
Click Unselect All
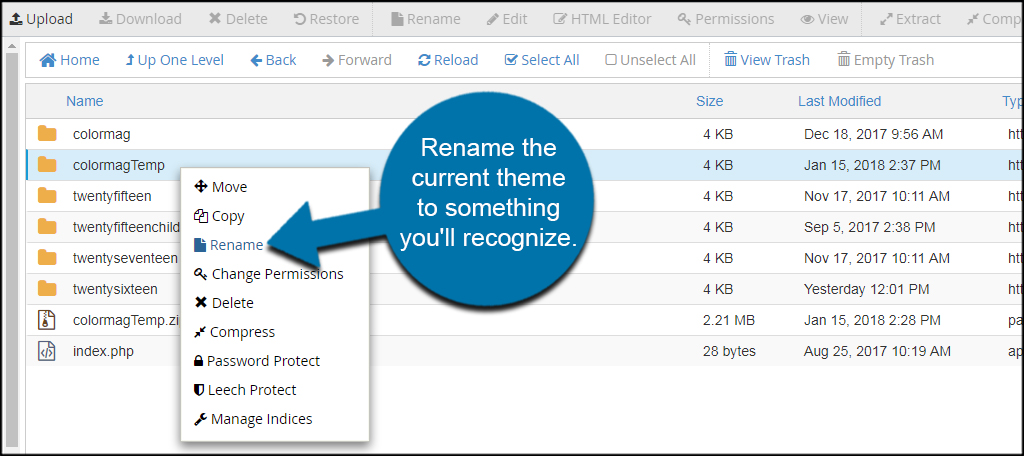tap(650, 60)
